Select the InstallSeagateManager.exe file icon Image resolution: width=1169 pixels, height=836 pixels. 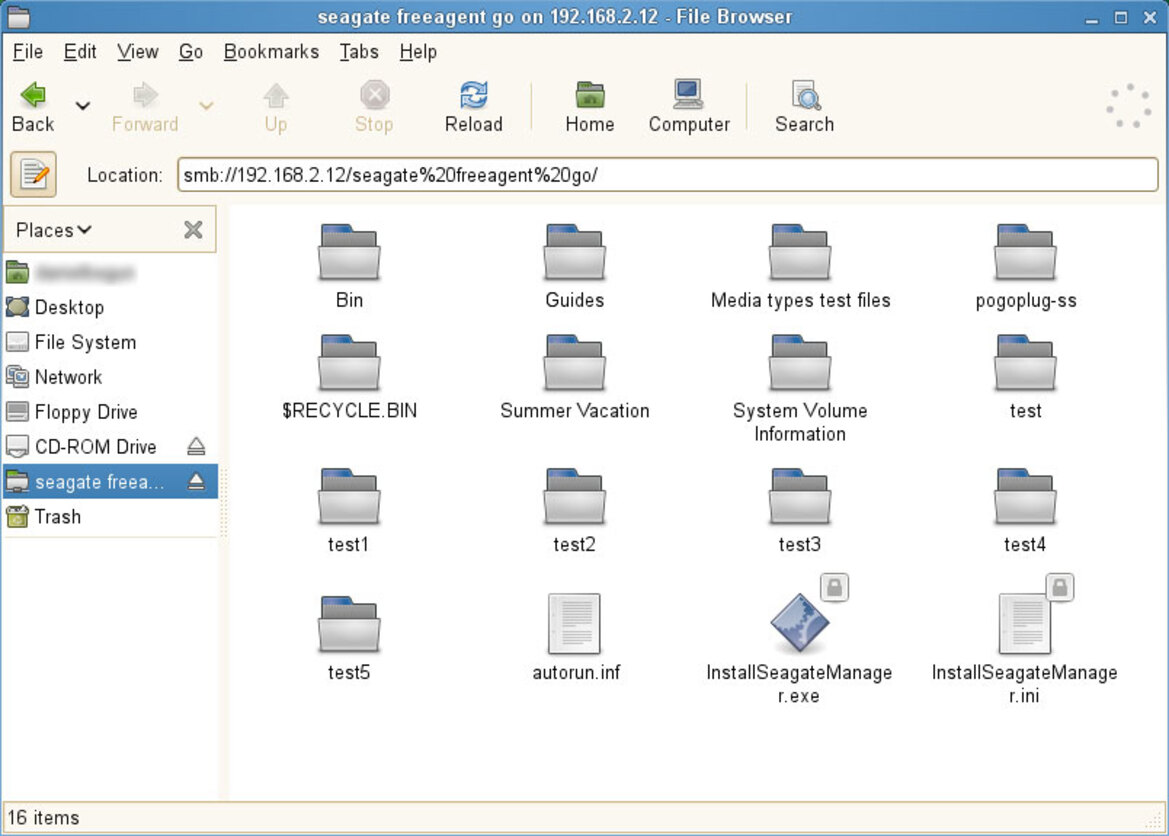click(x=800, y=623)
